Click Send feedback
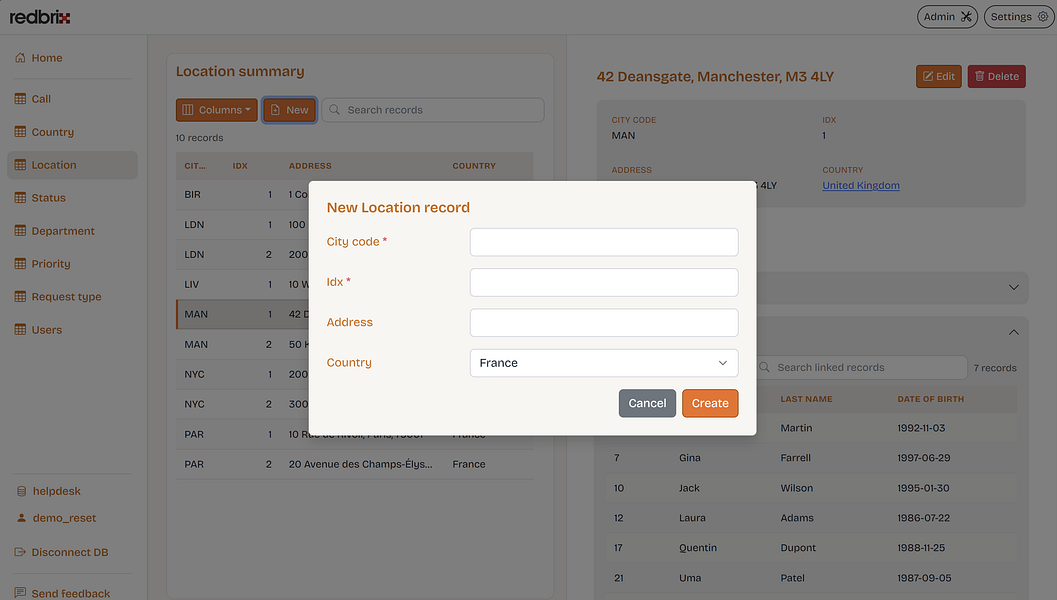The width and height of the screenshot is (1057, 600). point(62,593)
